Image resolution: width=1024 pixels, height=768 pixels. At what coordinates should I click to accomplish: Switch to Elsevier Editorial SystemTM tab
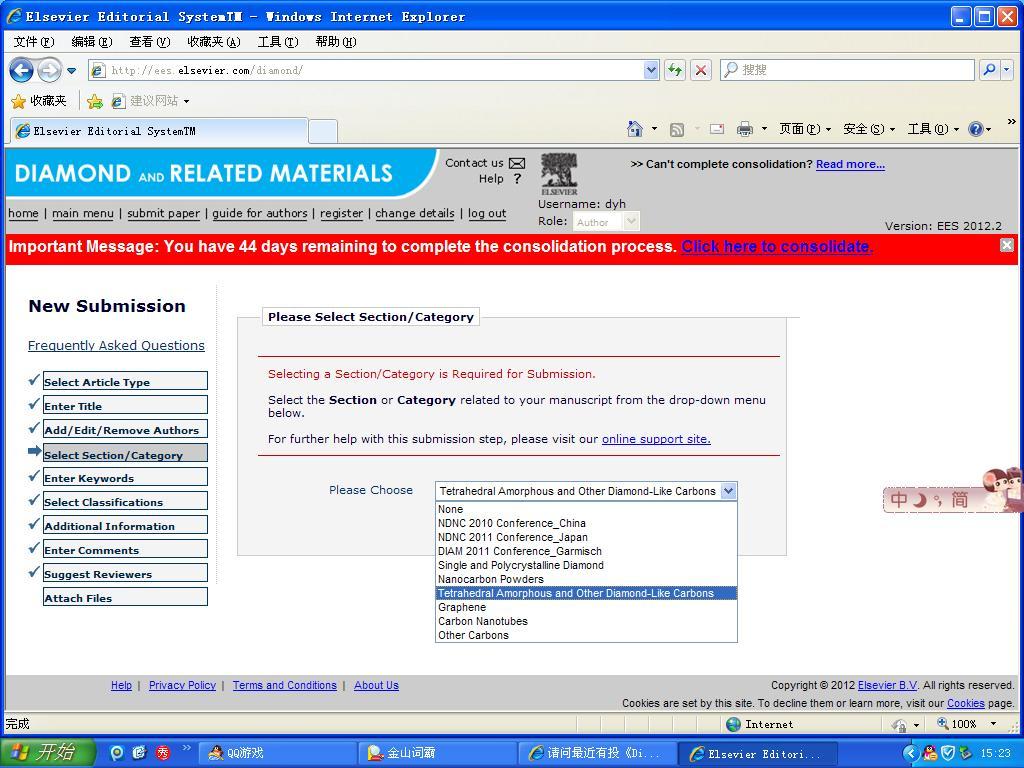pos(159,131)
